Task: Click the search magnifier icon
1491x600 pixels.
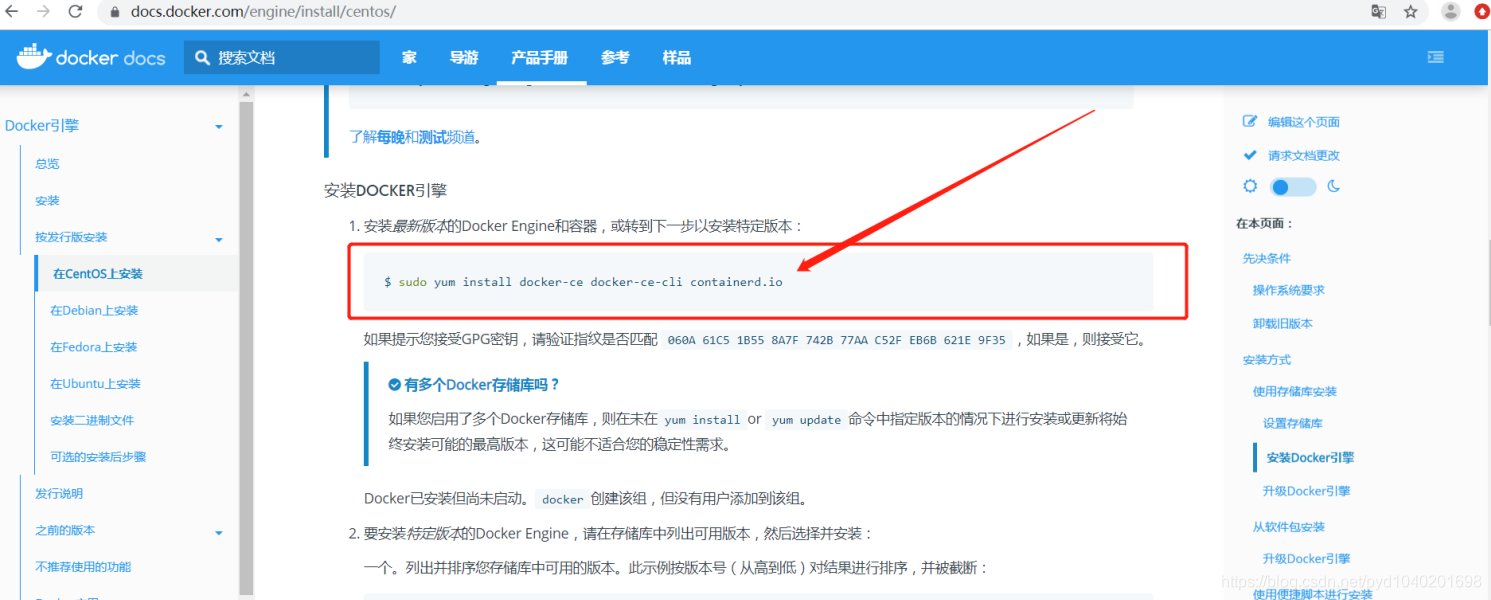Action: coord(203,58)
